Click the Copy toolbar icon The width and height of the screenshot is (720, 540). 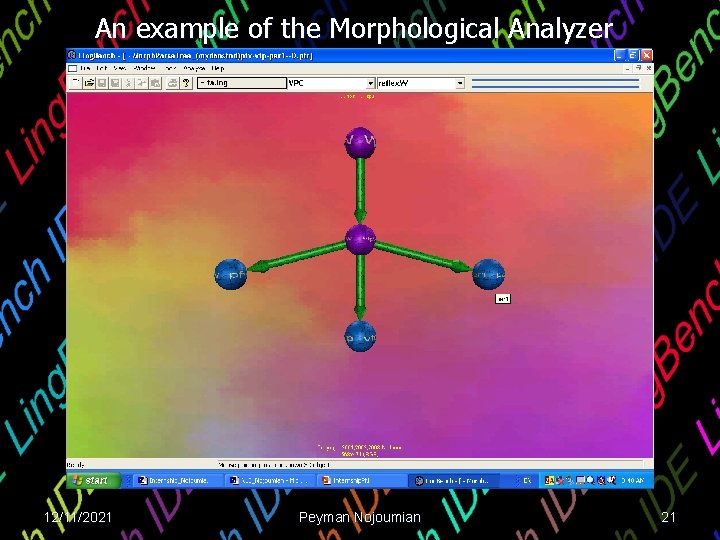coord(142,83)
